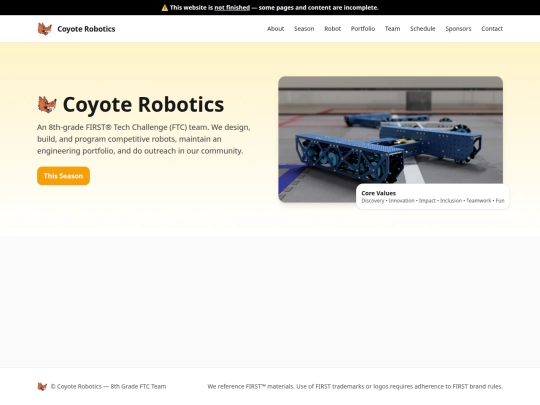Screen dimensions: 540x405
Task: Open the Team page link
Action: click(392, 29)
